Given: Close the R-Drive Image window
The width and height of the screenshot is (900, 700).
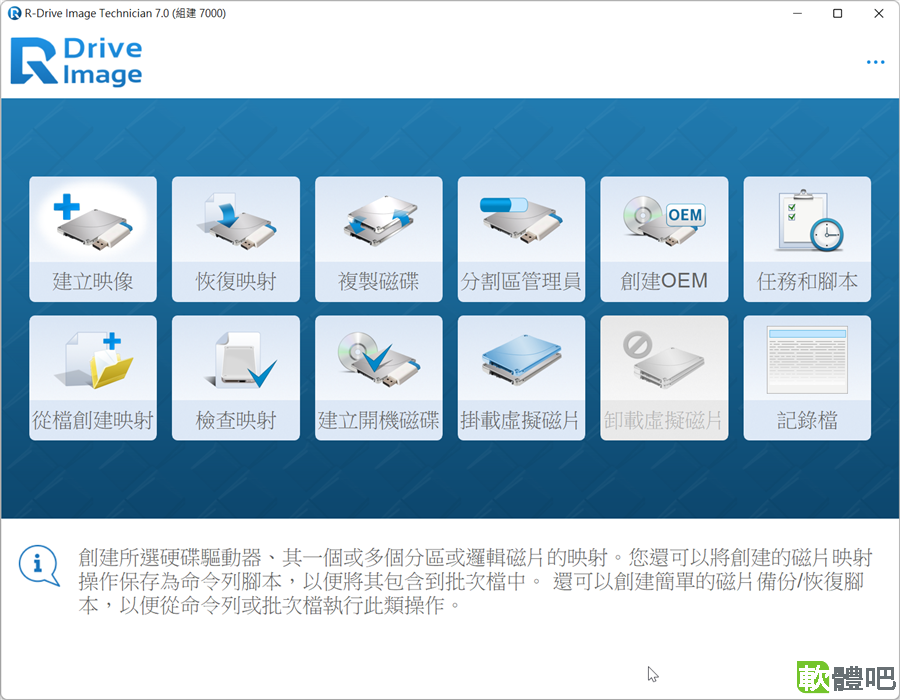Looking at the screenshot, I should [x=879, y=13].
